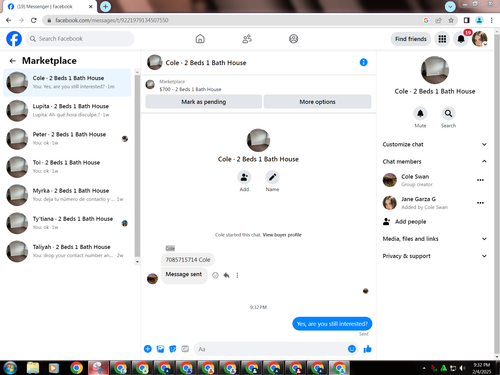The image size is (500, 375).
Task: Click the conversation list scrollbar
Action: pos(137,166)
